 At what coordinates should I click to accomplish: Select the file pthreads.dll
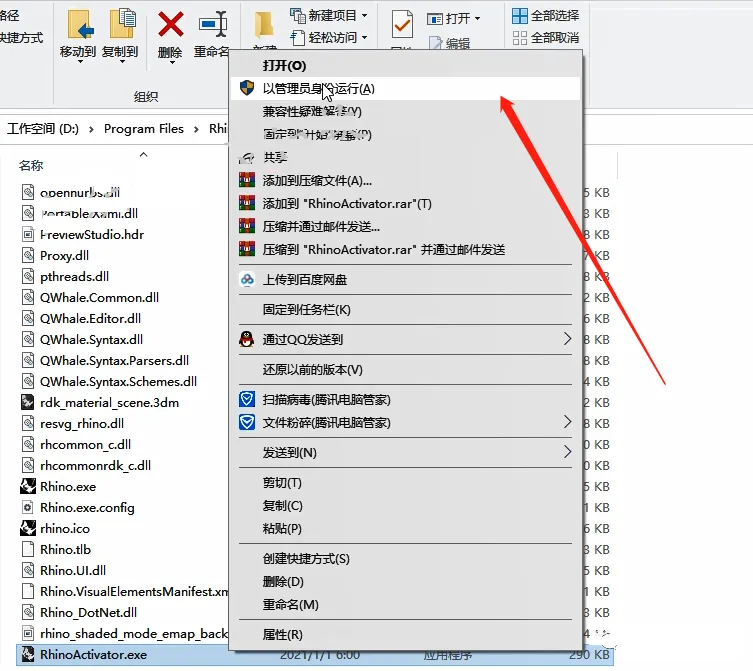coord(74,277)
